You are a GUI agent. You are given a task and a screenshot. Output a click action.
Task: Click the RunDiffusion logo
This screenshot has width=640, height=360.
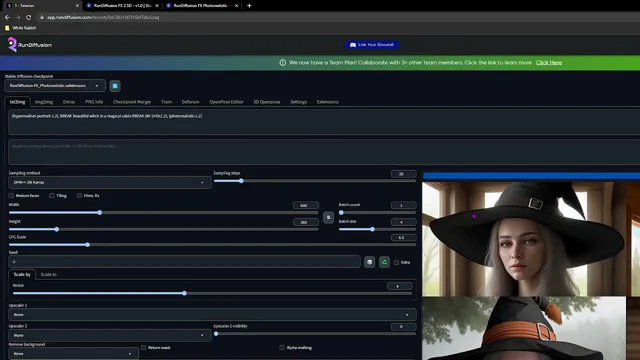point(30,44)
